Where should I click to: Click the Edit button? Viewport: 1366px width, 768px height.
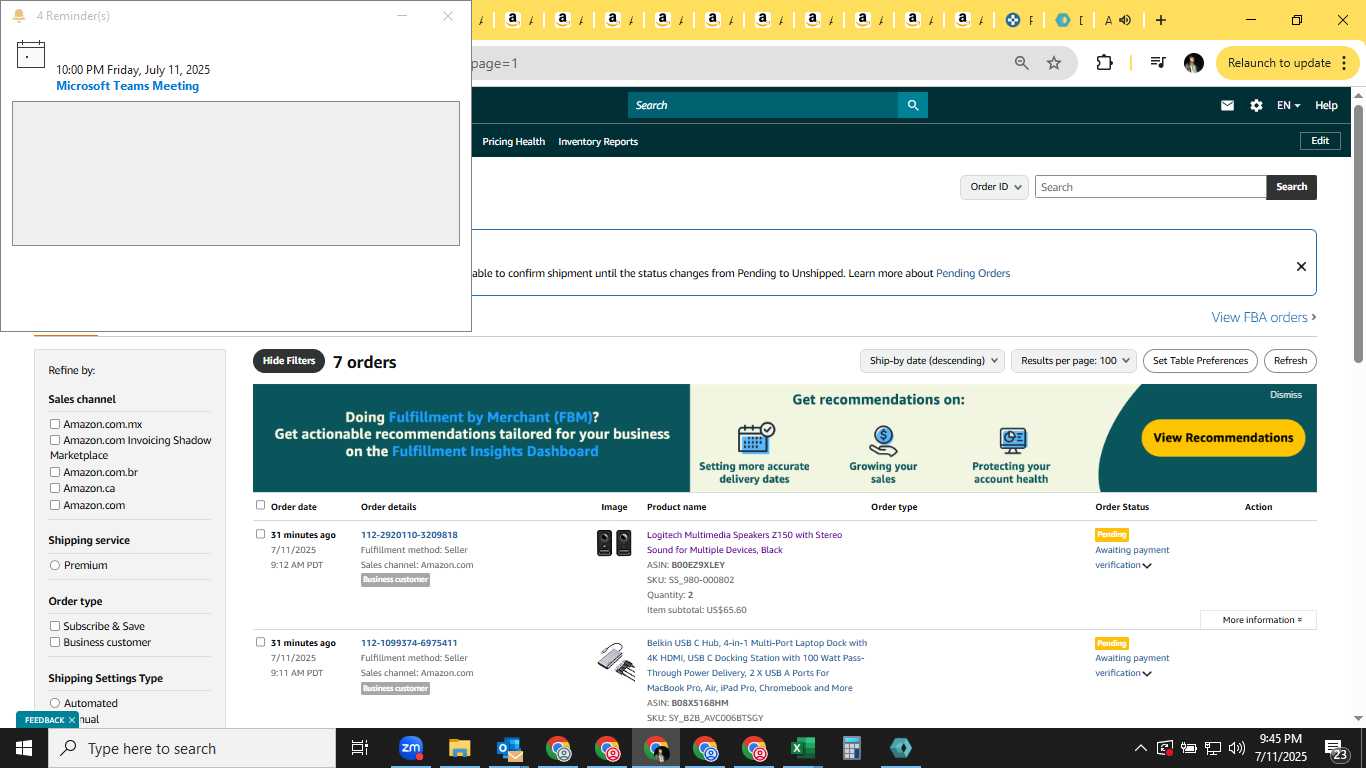pyautogui.click(x=1320, y=141)
